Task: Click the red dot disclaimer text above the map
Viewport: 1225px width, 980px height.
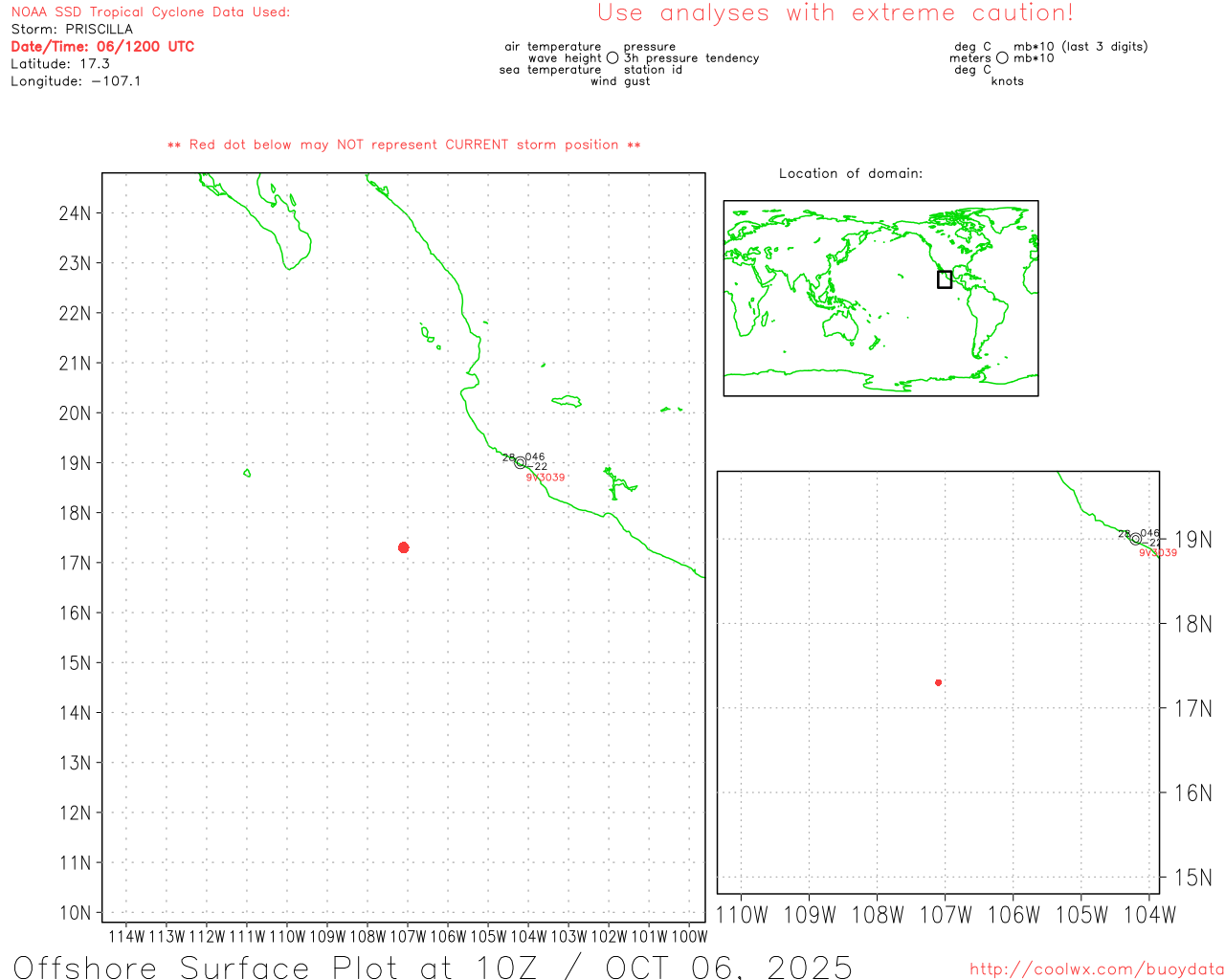Action: pyautogui.click(x=404, y=145)
